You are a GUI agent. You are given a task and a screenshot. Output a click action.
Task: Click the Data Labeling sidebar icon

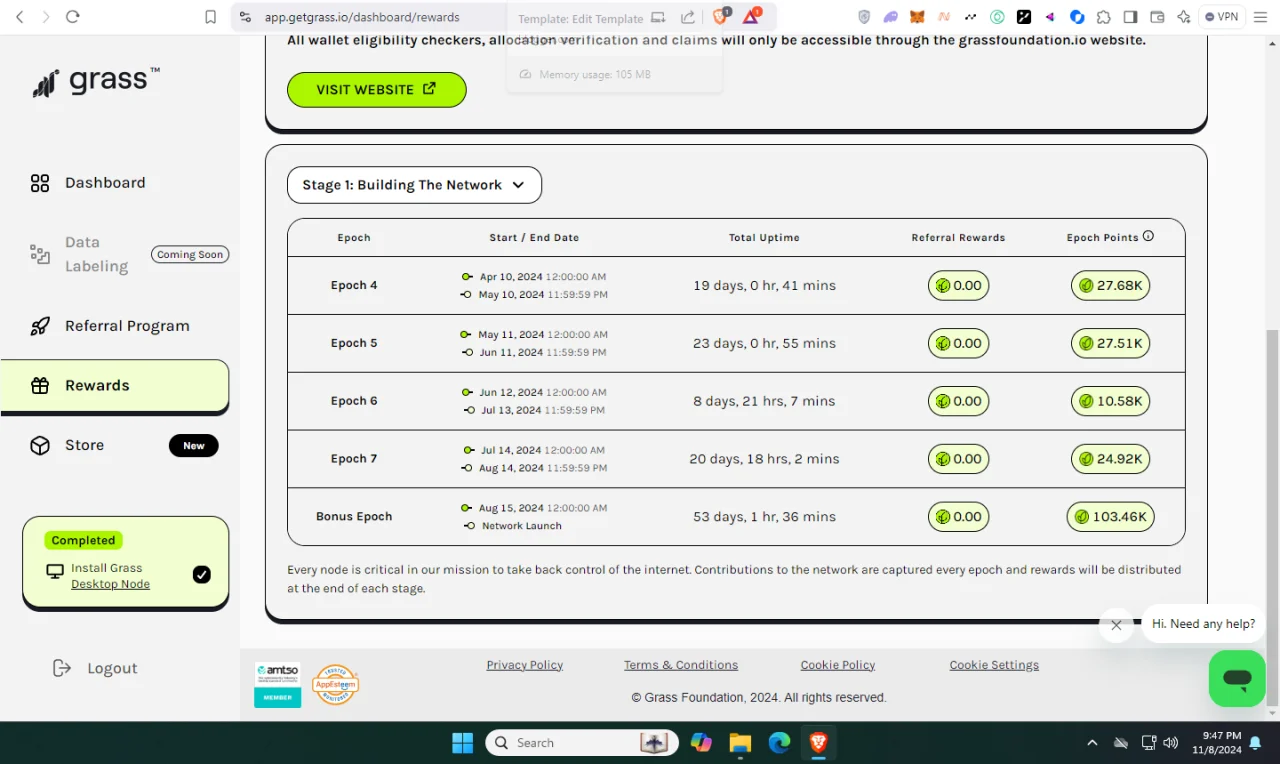click(40, 254)
